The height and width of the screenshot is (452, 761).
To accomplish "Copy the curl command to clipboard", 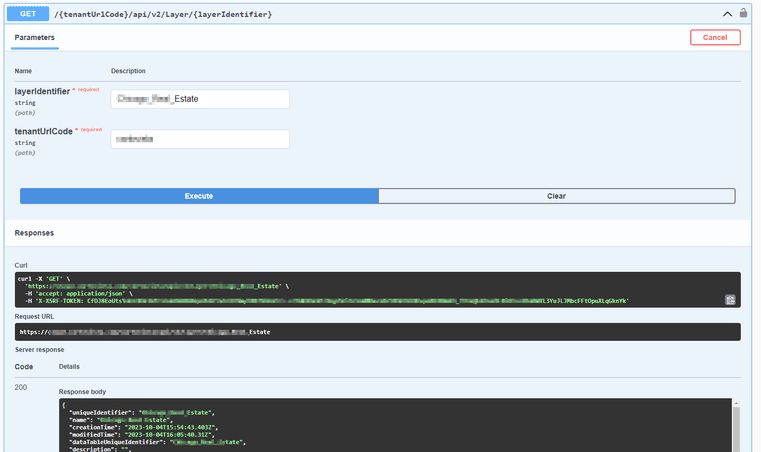I will [x=730, y=300].
